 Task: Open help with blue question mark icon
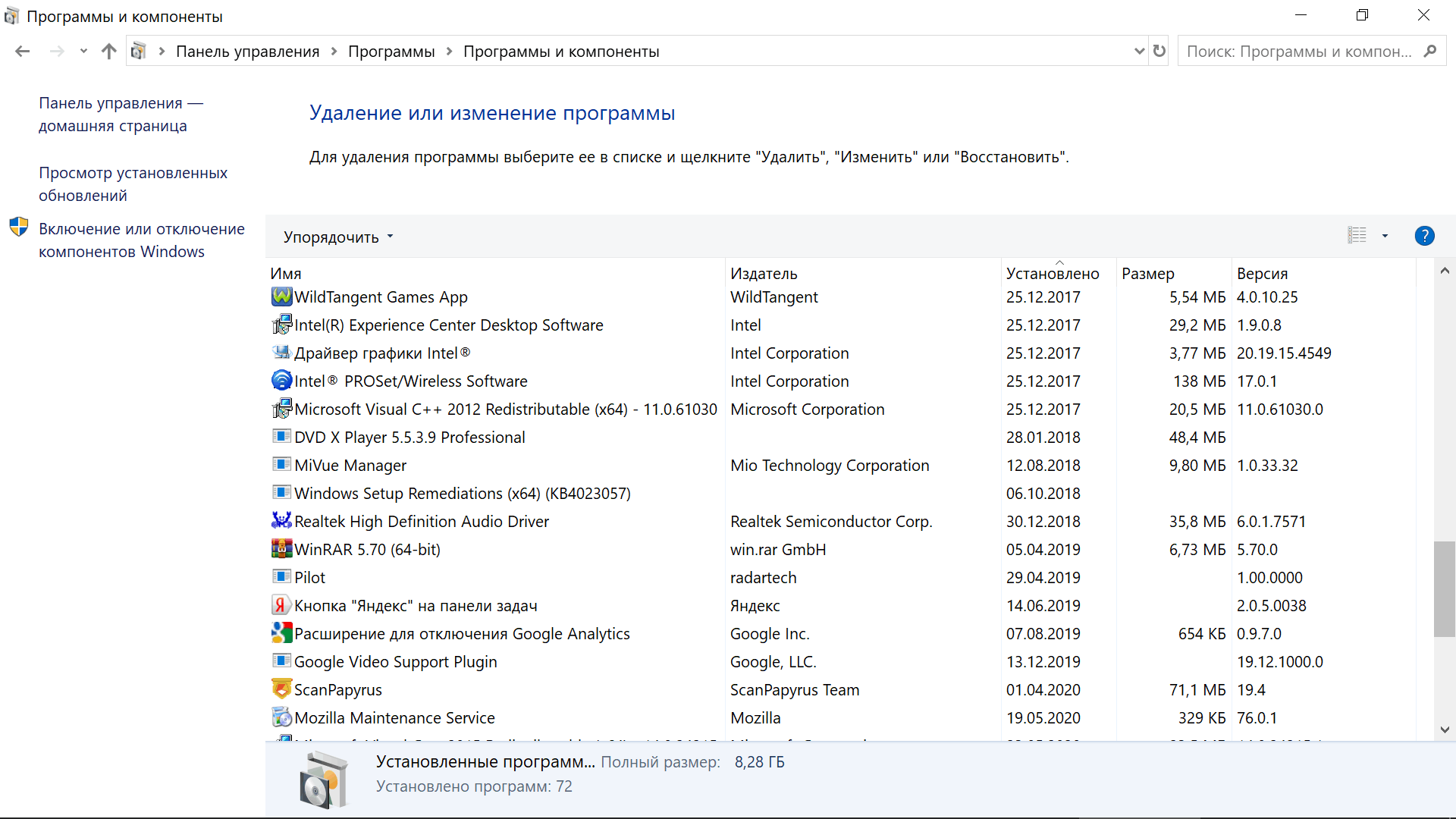[x=1424, y=236]
